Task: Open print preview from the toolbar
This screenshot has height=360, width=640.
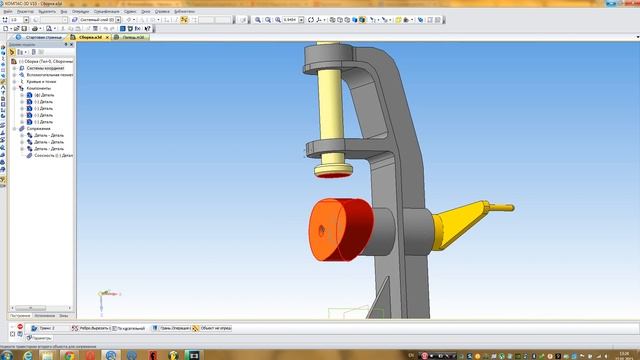Action: point(49,29)
